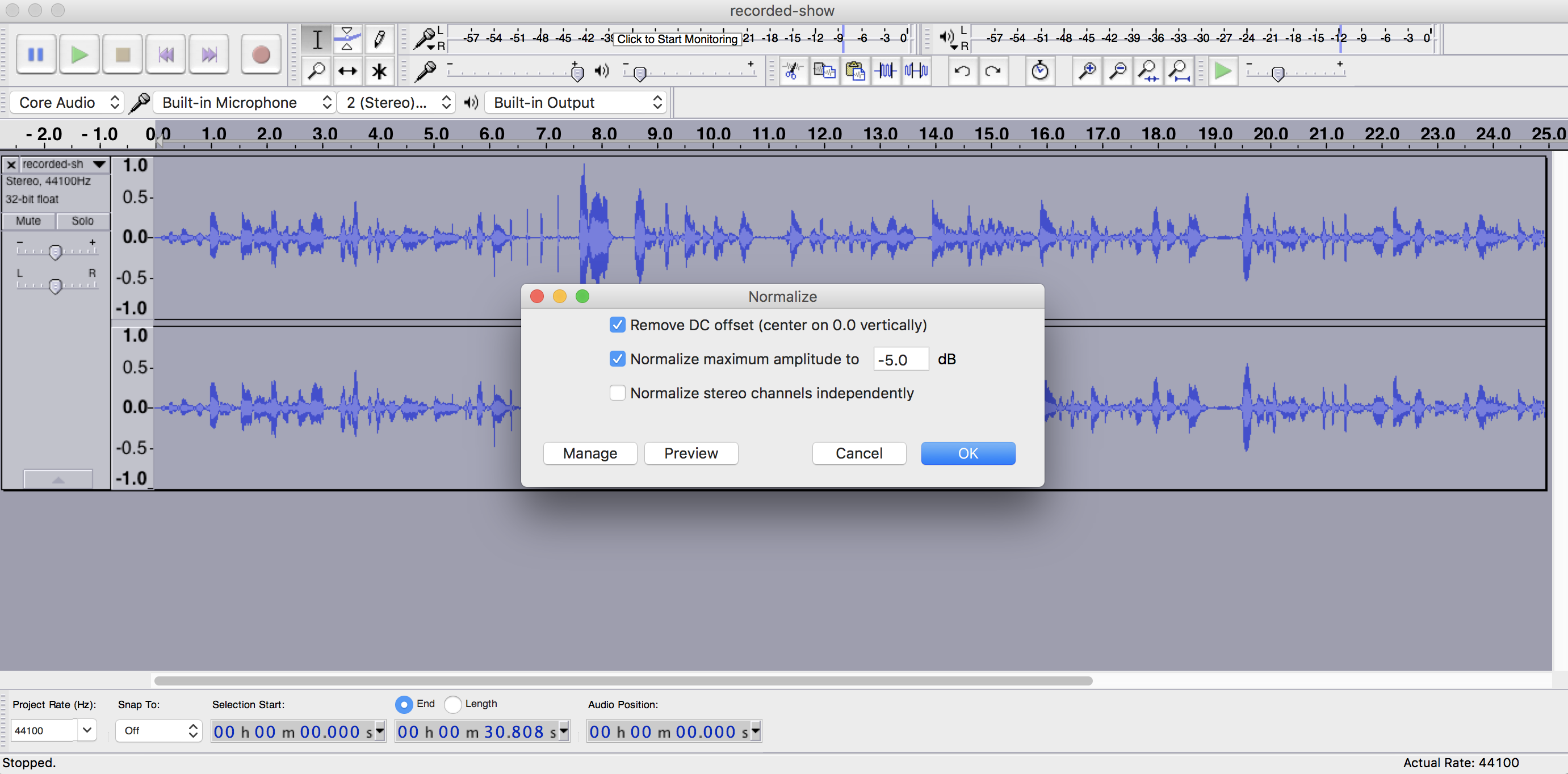
Task: Click the horizontal scrollbar
Action: (623, 680)
